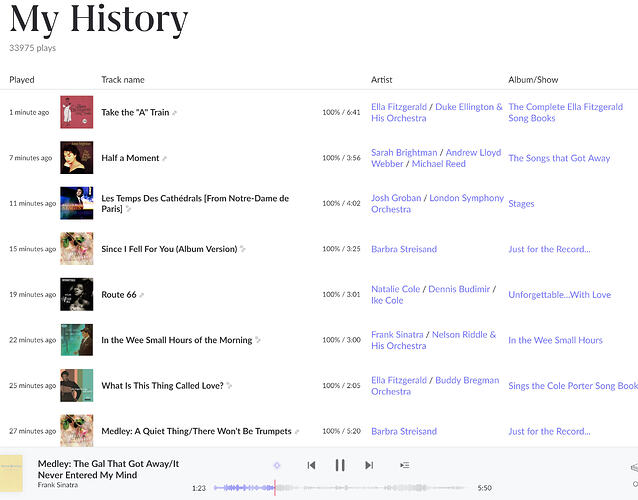638x500 pixels.
Task: Select the Take the "A" Train track title
Action: coord(135,113)
